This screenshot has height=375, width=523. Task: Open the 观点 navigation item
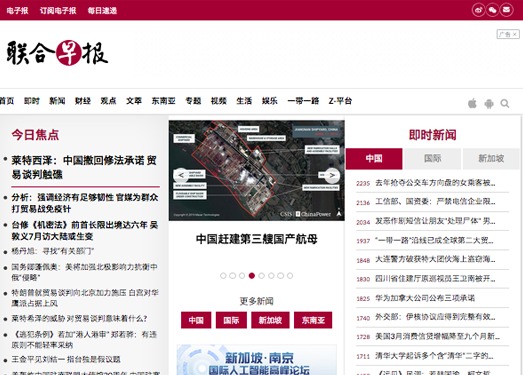[108, 101]
